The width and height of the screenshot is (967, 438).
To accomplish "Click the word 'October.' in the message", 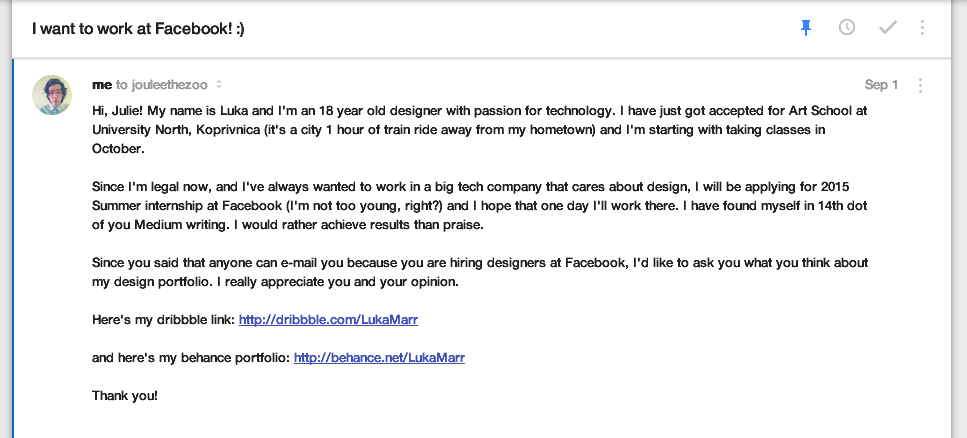I will tap(118, 149).
